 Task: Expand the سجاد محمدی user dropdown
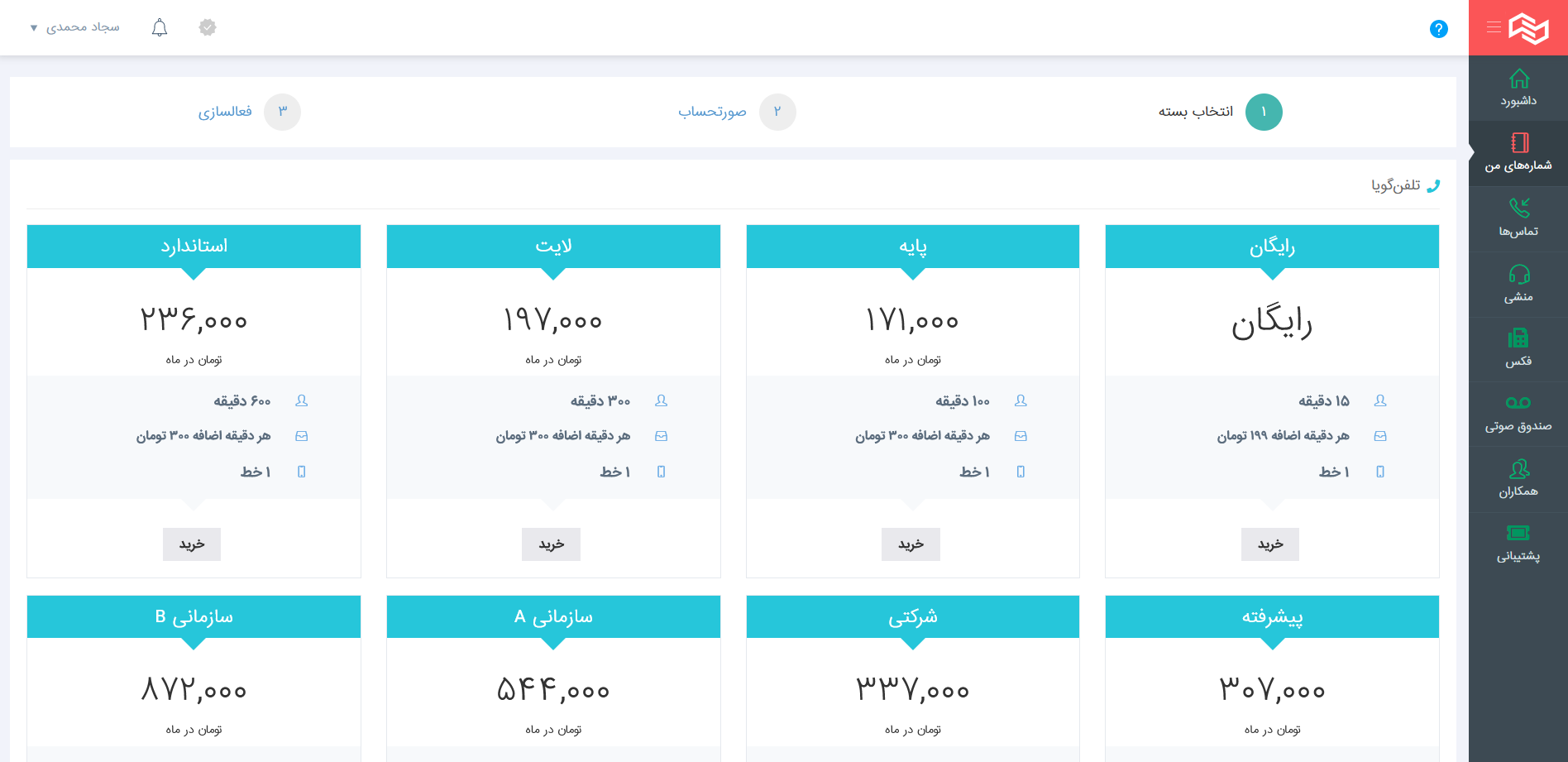(x=75, y=28)
